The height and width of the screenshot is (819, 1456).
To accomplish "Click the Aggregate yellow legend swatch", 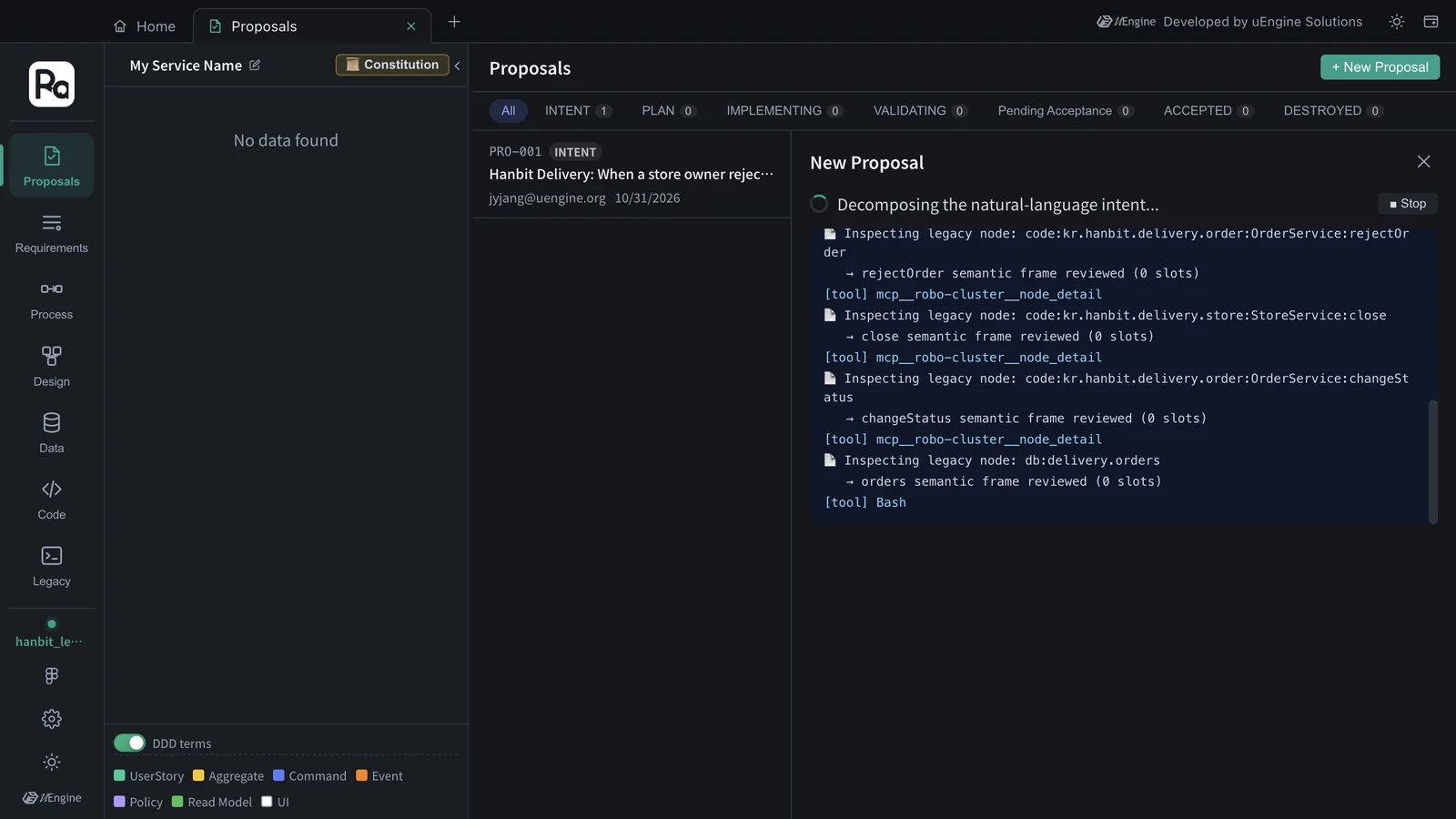I will [198, 775].
